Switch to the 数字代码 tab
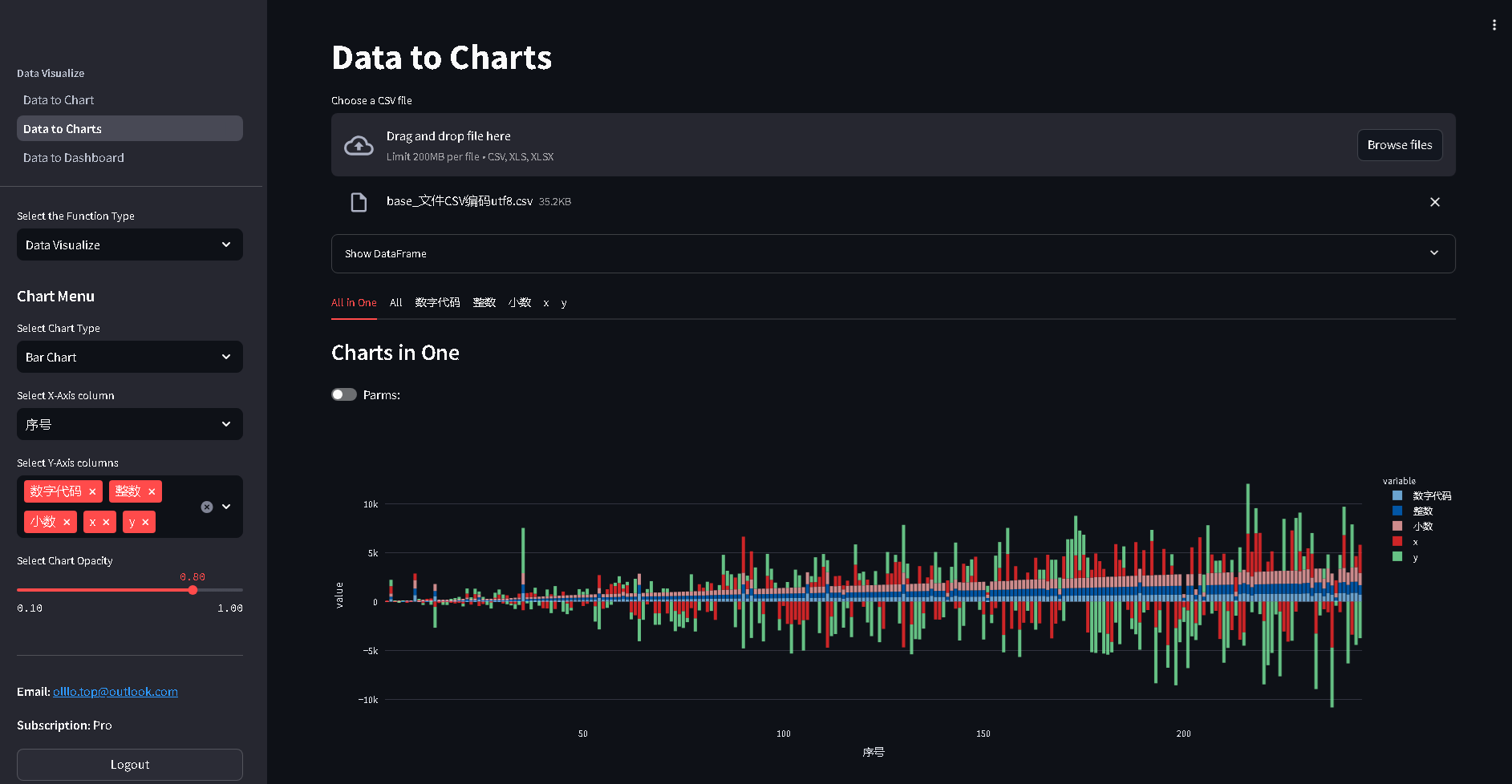This screenshot has width=1512, height=784. click(x=437, y=302)
